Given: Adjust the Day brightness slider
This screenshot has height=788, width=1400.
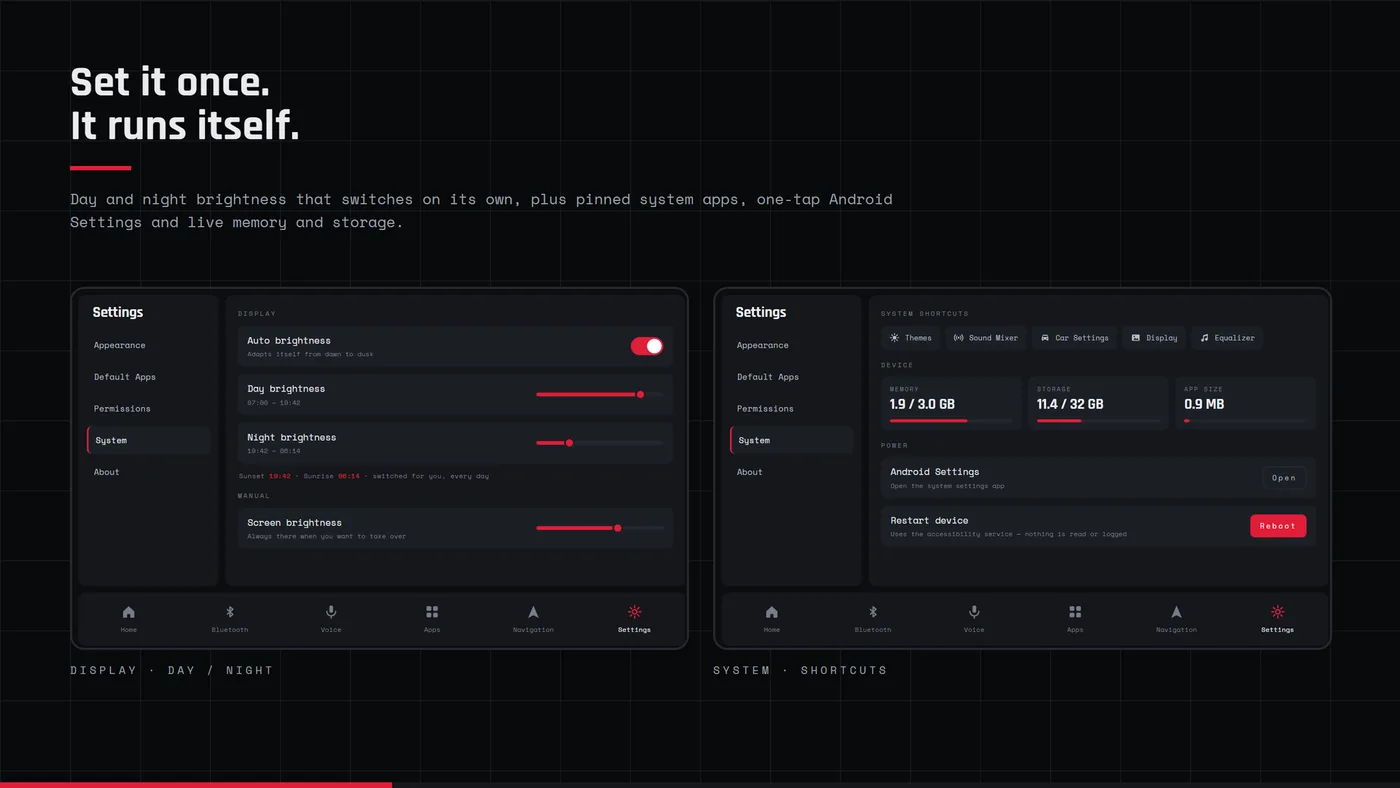Looking at the screenshot, I should pos(600,394).
